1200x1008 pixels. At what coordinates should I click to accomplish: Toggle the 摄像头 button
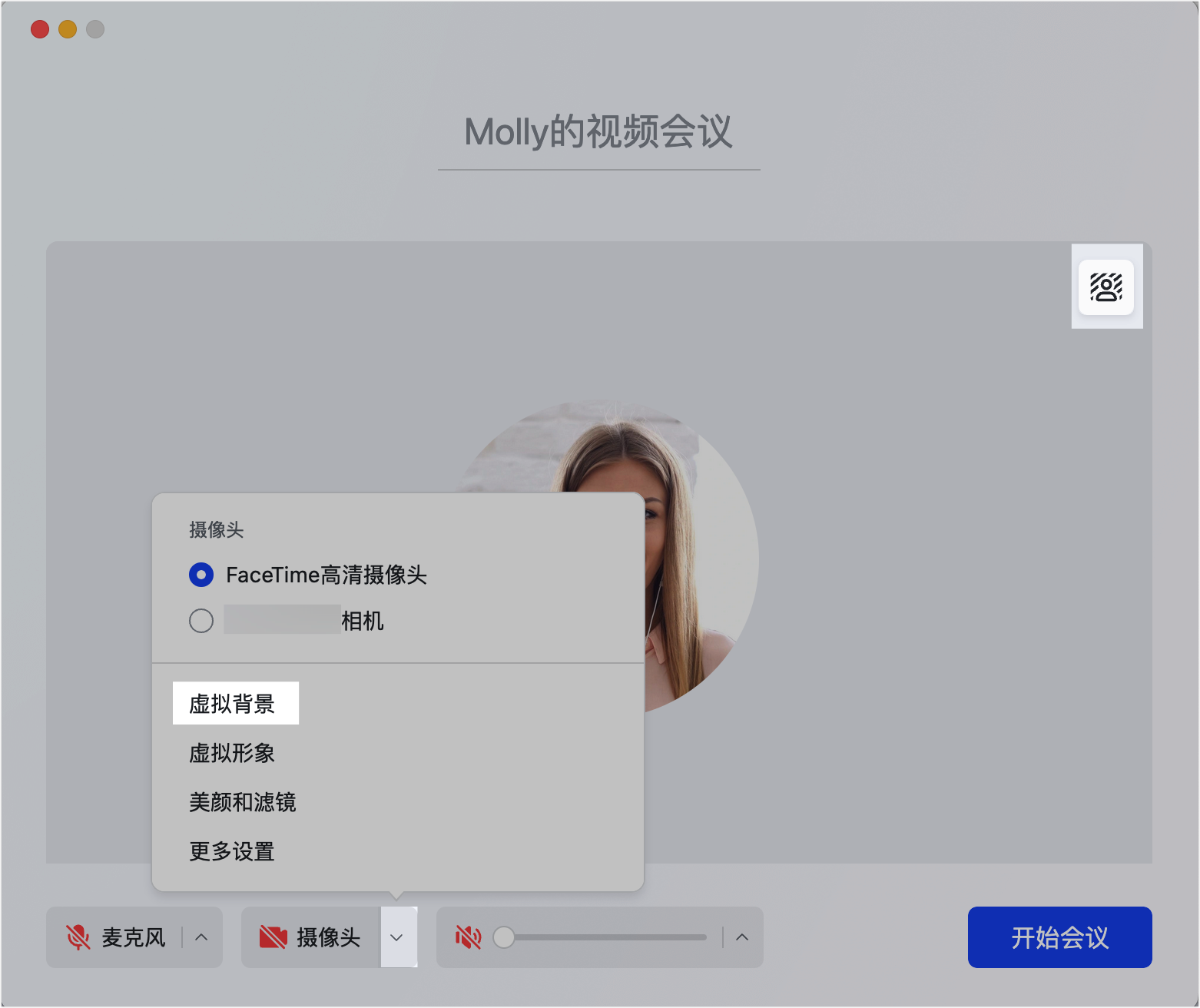[311, 937]
